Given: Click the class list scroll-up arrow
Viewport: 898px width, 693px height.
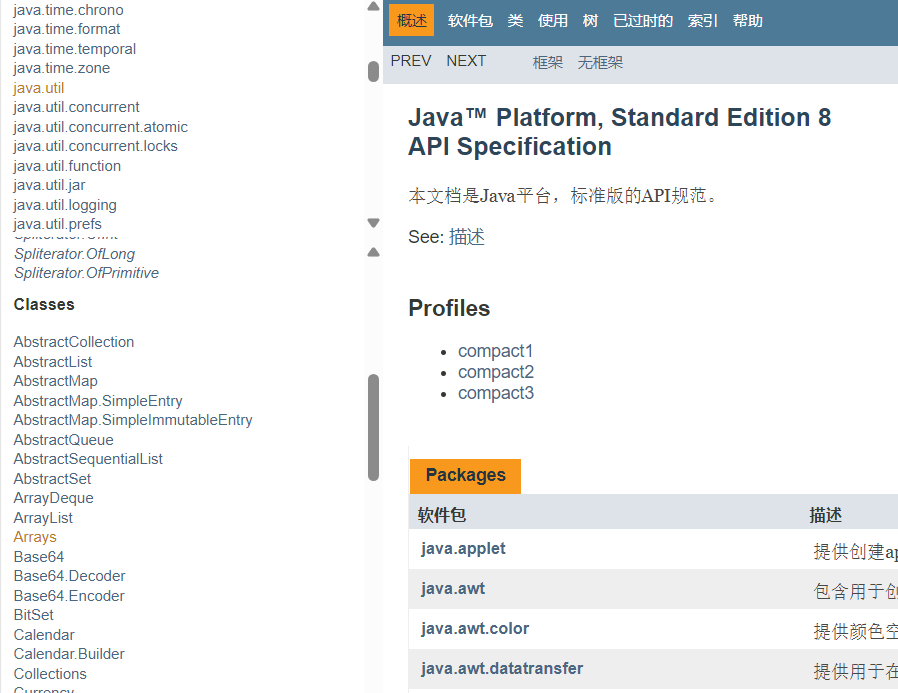Looking at the screenshot, I should 373,252.
